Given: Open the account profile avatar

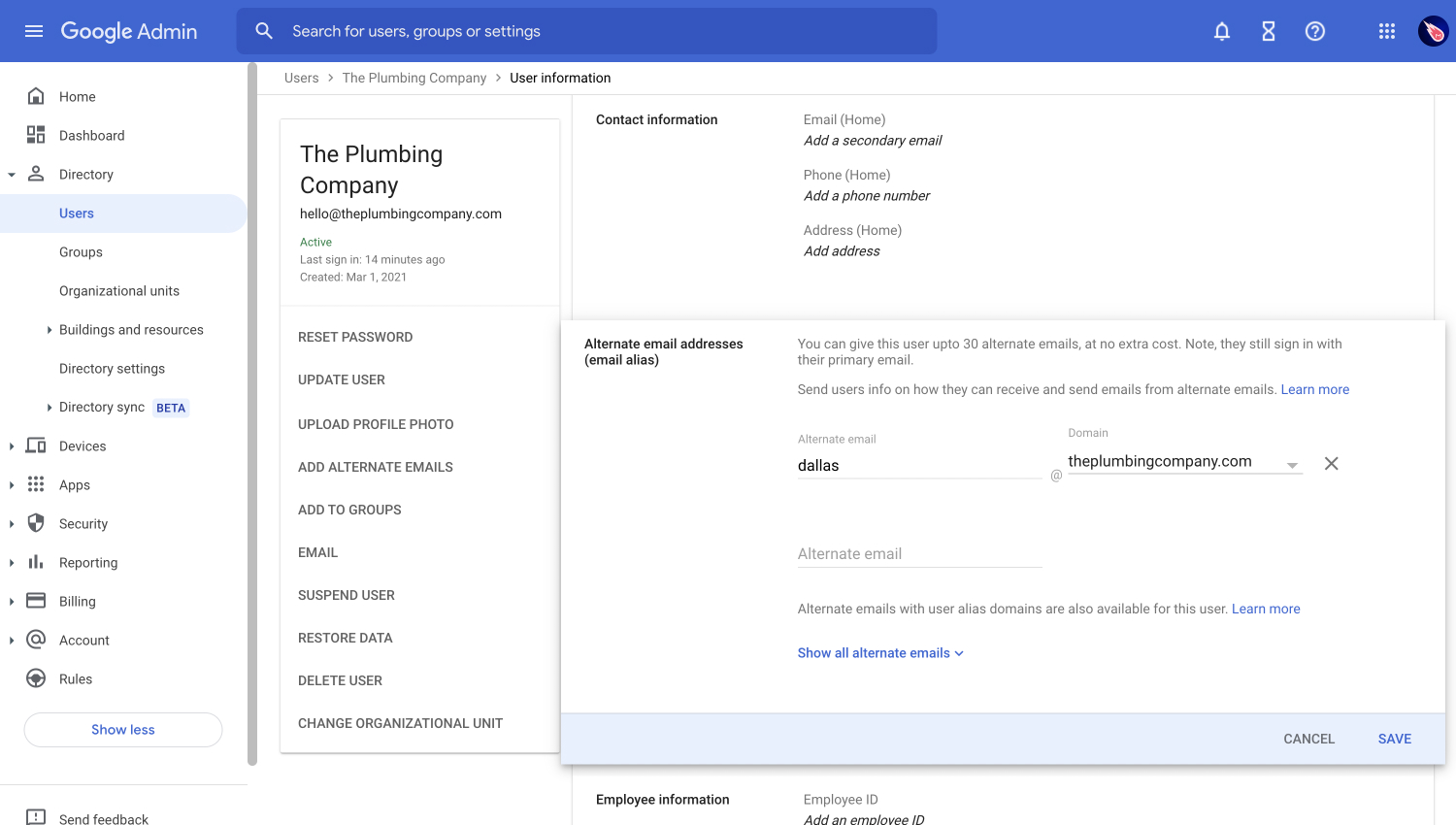Looking at the screenshot, I should [x=1433, y=31].
